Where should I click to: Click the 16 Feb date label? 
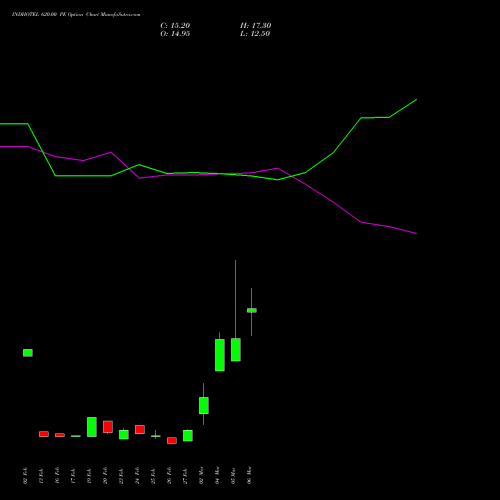[57, 476]
